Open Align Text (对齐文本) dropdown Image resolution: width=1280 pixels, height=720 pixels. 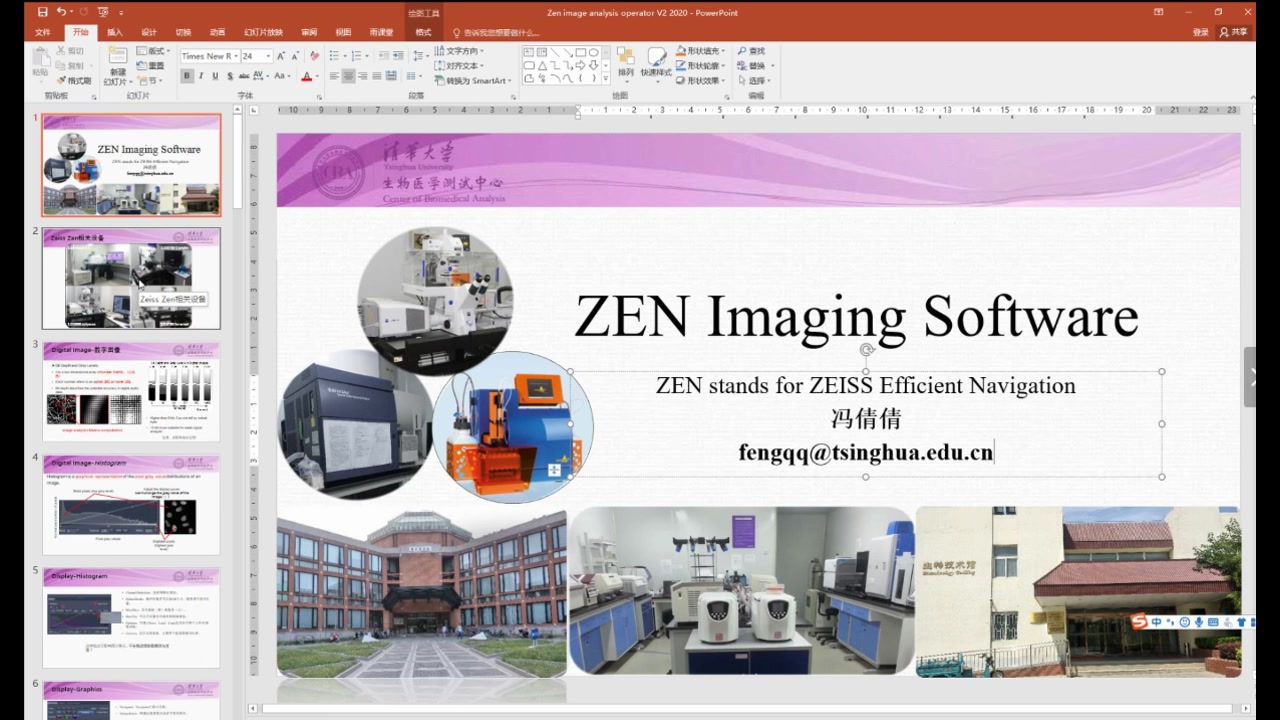point(461,66)
